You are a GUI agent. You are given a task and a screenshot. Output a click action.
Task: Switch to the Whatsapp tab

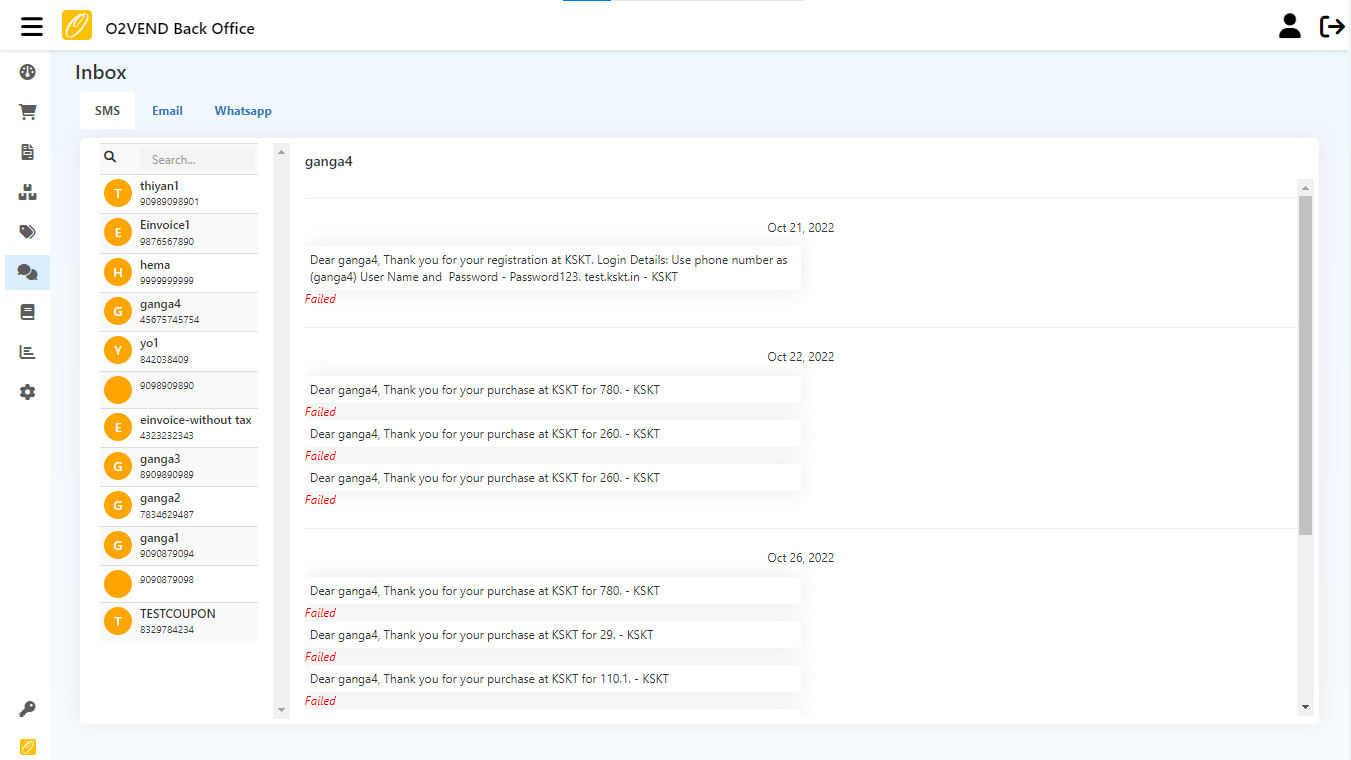243,111
